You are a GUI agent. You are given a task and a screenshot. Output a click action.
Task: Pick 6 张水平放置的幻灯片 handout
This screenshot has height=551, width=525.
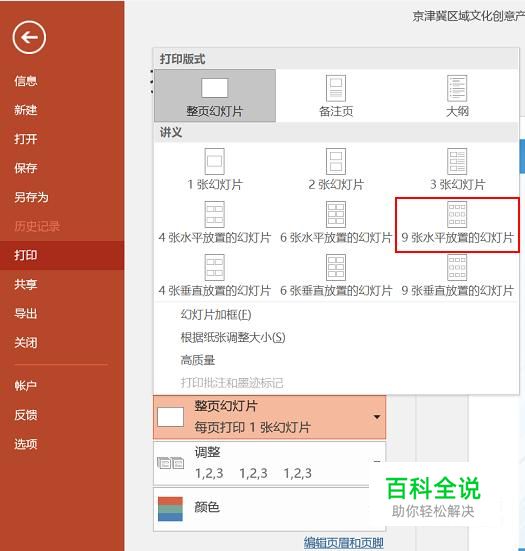coord(336,223)
